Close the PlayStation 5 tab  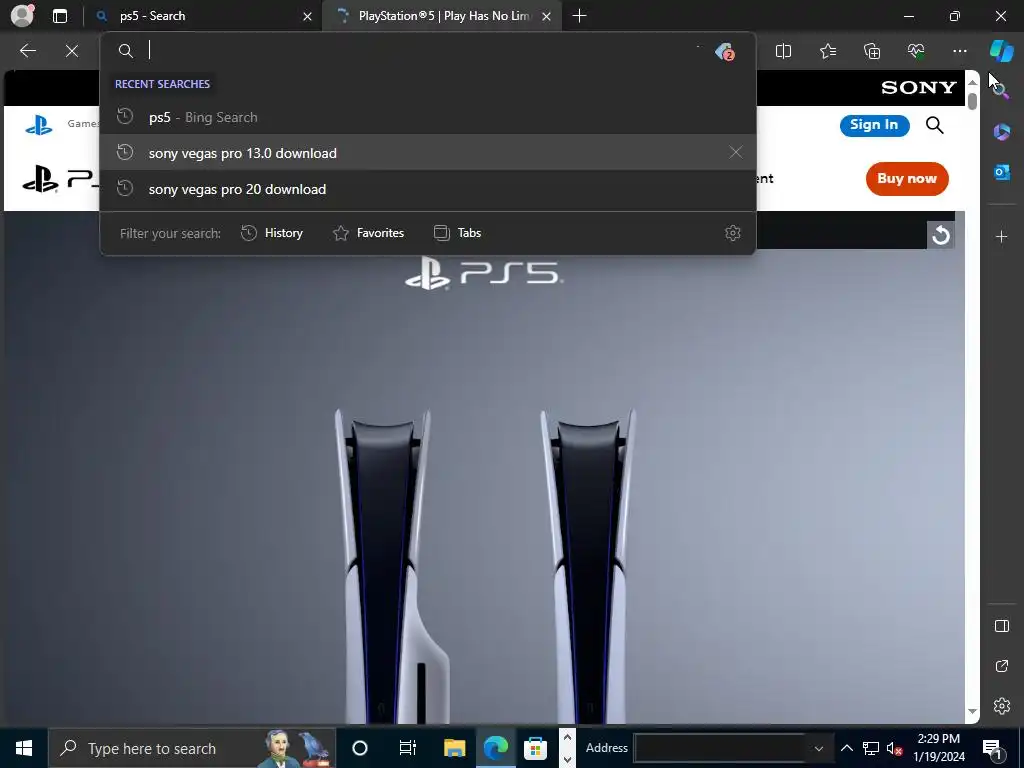click(547, 16)
